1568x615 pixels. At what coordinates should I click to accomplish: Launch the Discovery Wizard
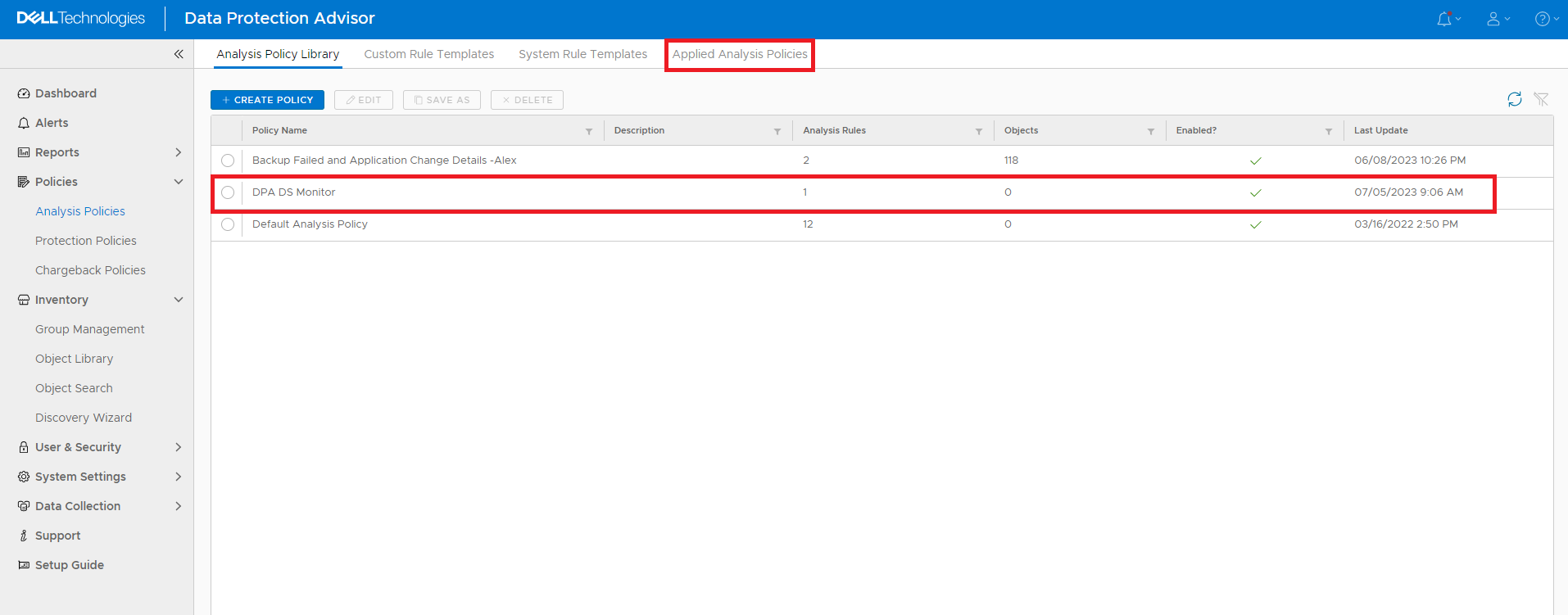point(84,418)
